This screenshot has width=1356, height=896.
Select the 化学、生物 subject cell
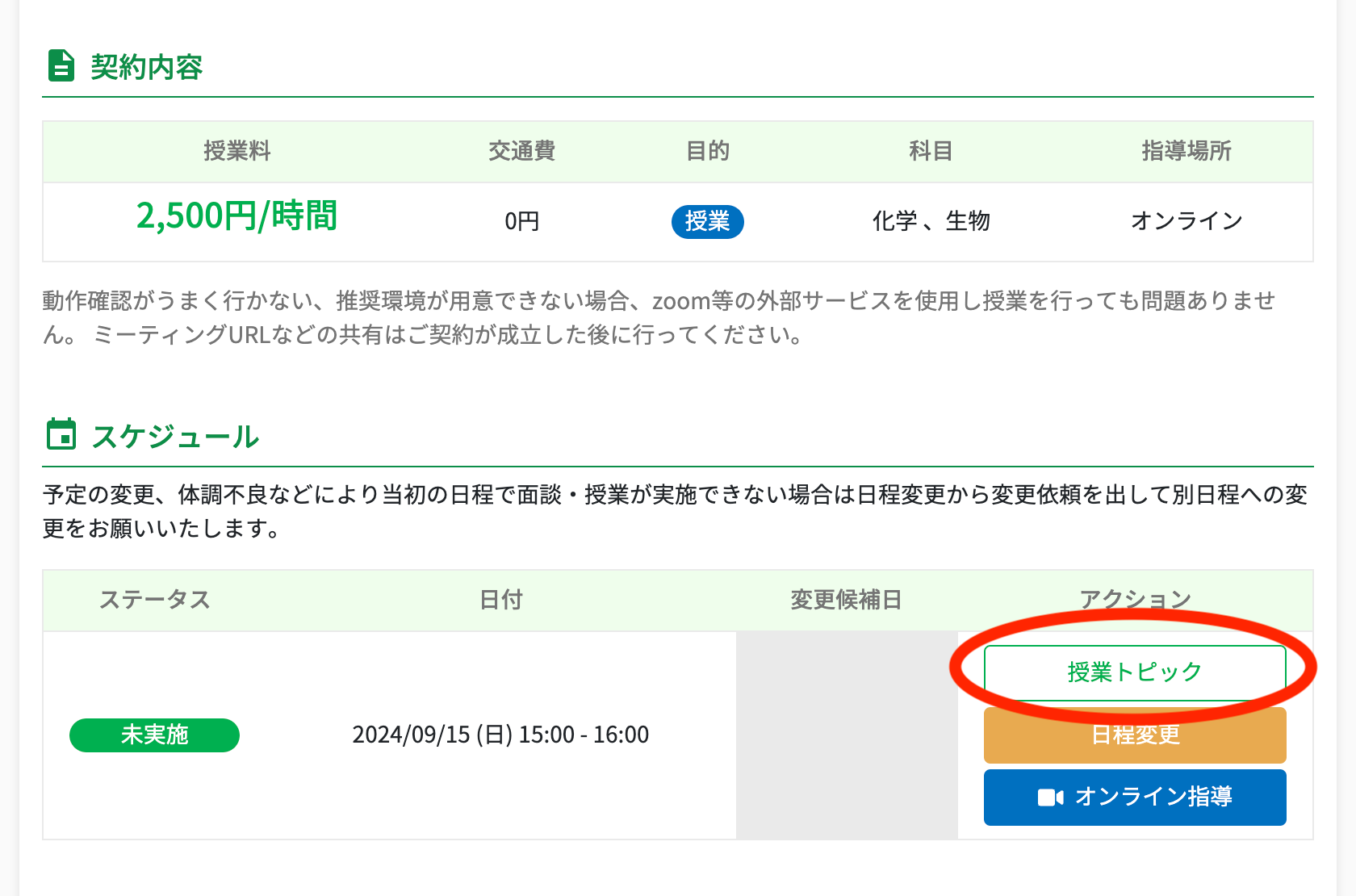click(931, 221)
